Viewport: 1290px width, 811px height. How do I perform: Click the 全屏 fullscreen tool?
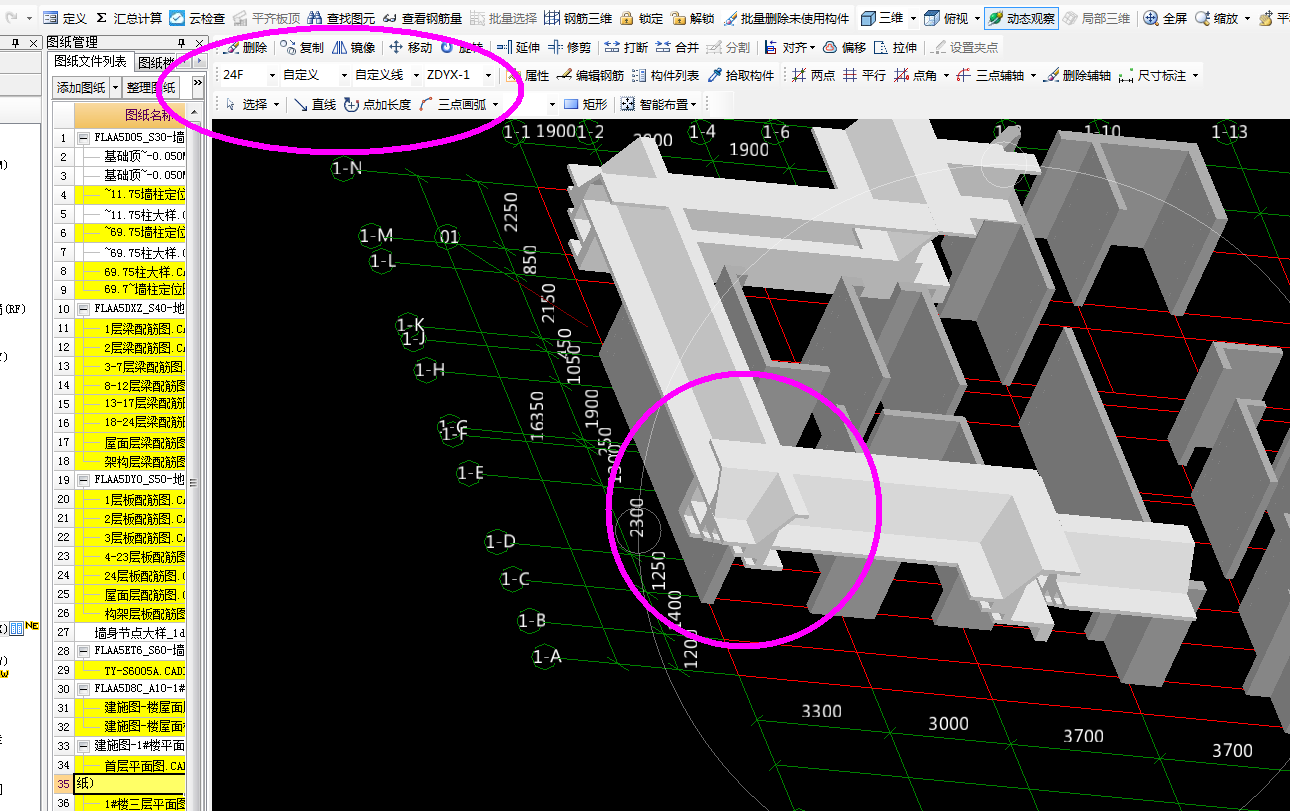pyautogui.click(x=1166, y=18)
